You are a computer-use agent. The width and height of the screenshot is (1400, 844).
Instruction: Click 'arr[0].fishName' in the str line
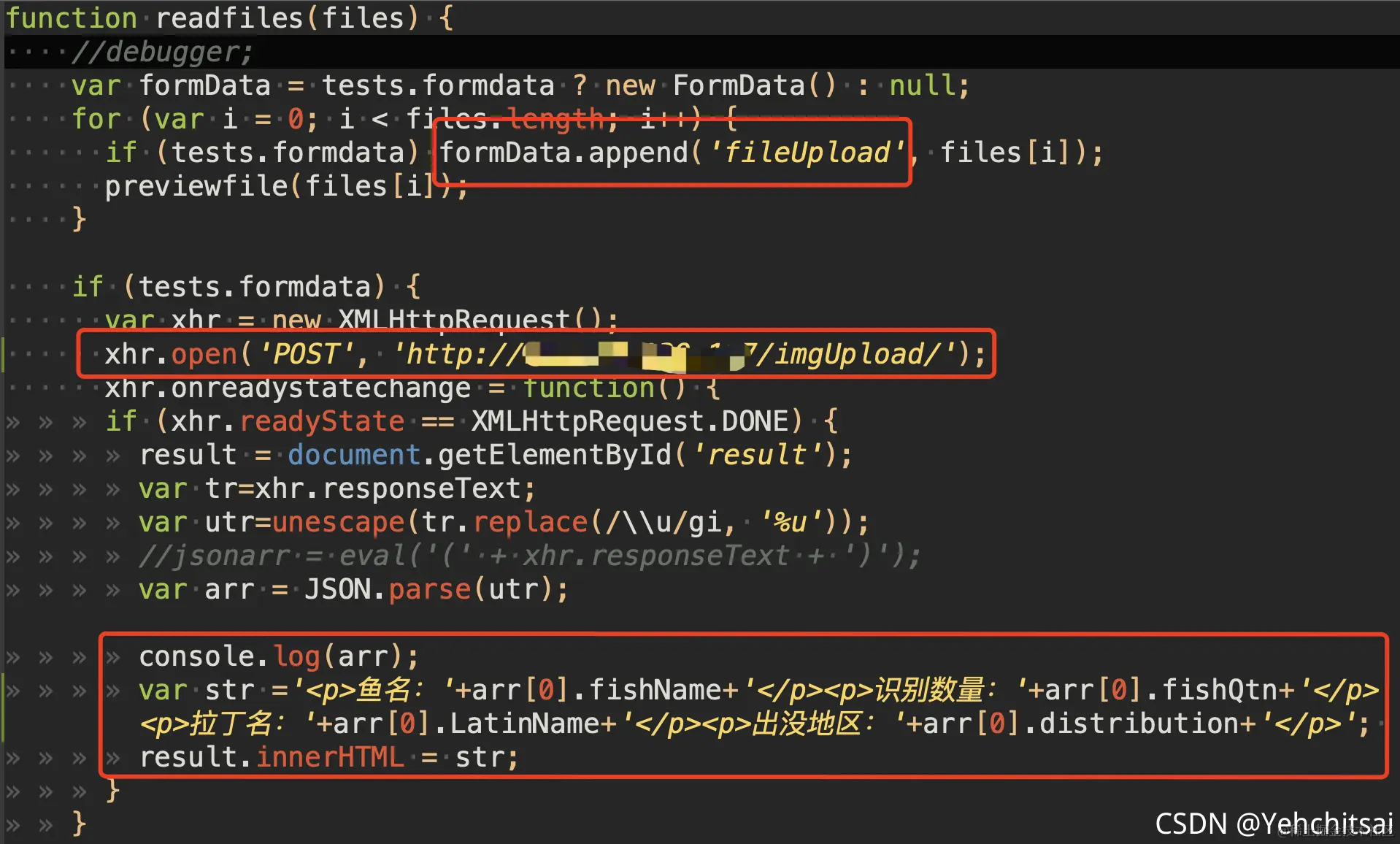pyautogui.click(x=596, y=690)
